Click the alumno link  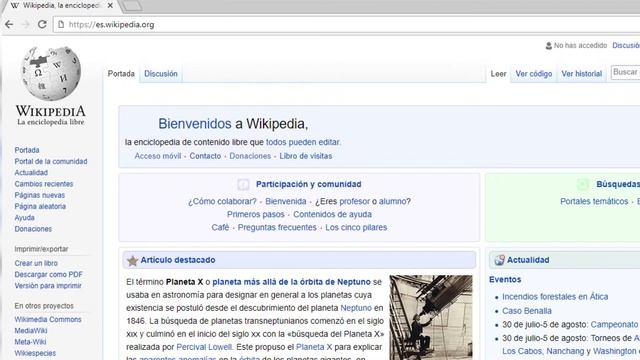392,202
